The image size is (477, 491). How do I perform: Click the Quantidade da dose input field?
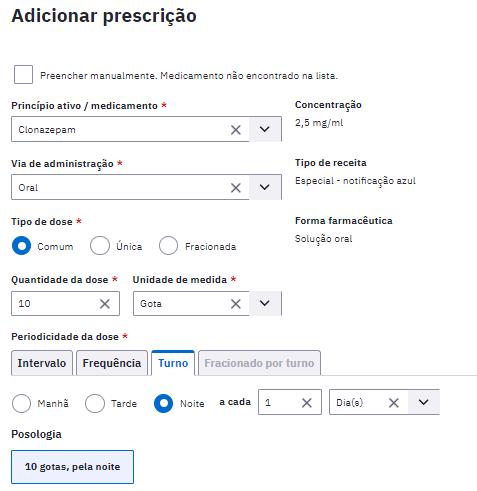55,304
